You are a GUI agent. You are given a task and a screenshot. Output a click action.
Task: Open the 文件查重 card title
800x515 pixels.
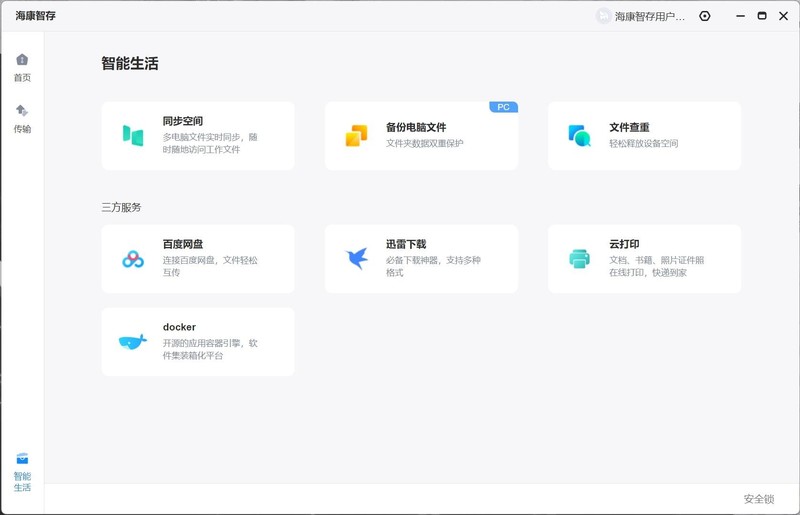coord(629,127)
